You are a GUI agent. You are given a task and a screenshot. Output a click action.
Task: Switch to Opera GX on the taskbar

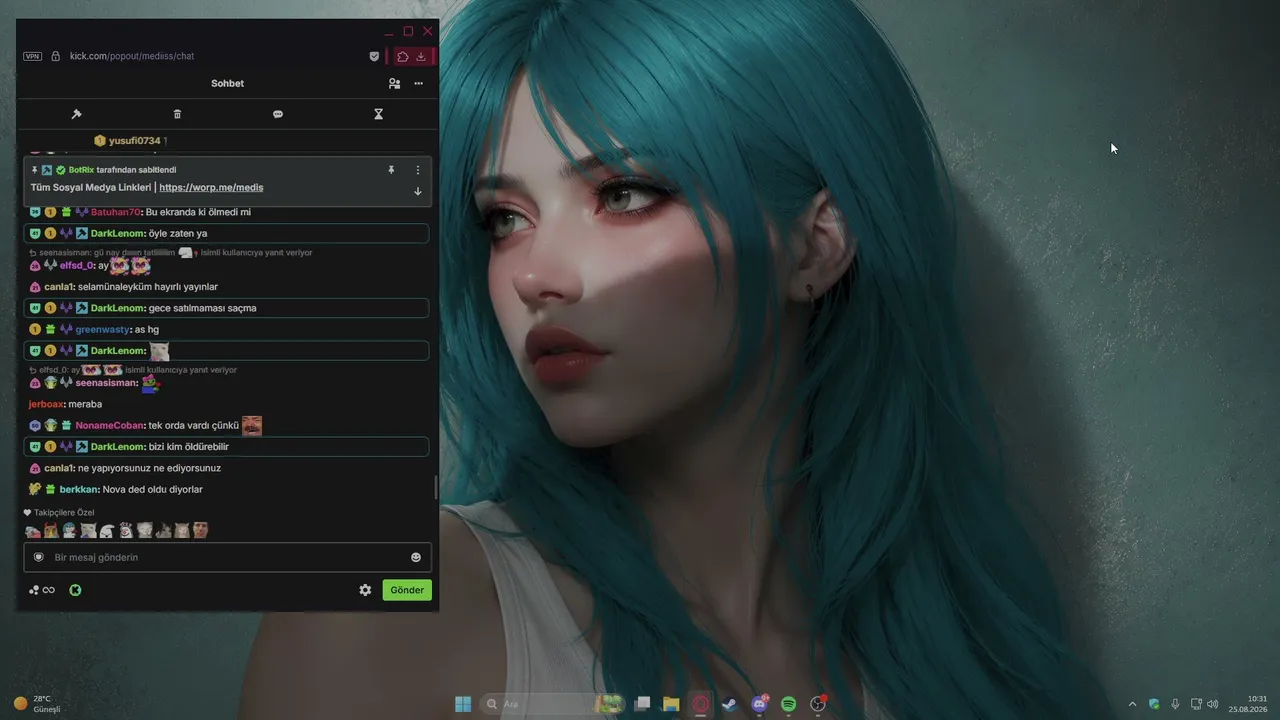tap(701, 704)
